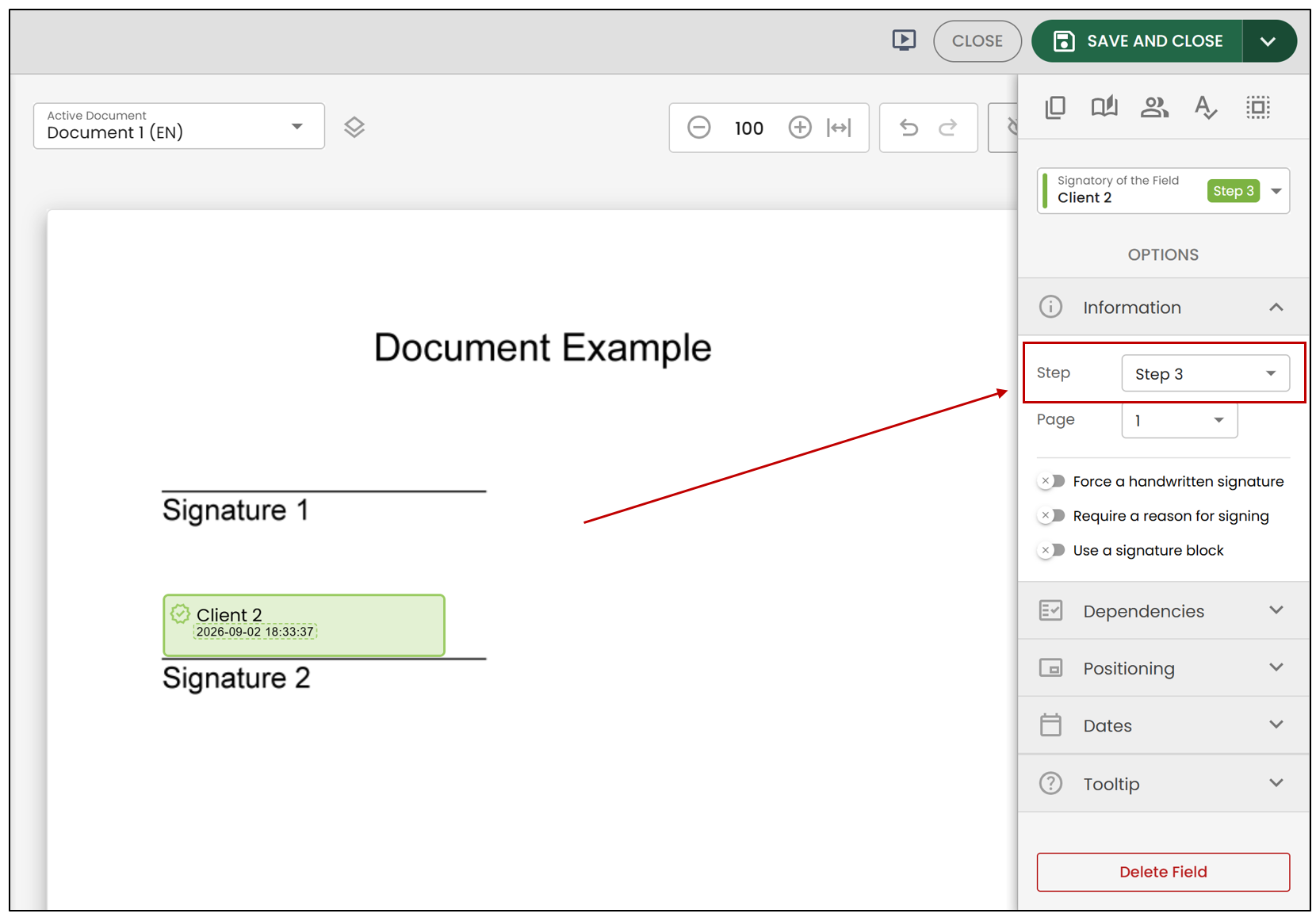Click the zoom in plus icon

tap(800, 127)
